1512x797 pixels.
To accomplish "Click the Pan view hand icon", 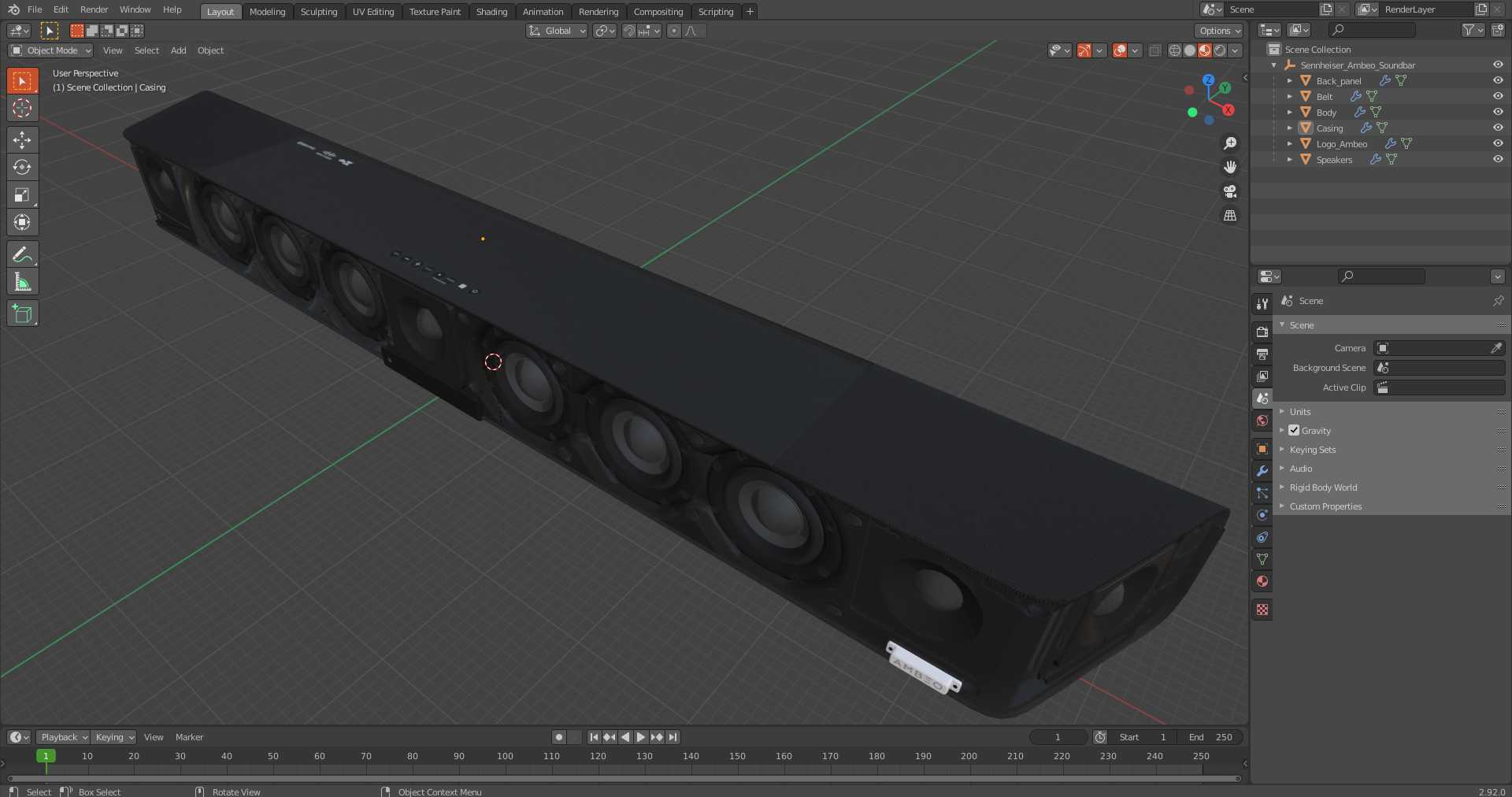I will 1229,167.
